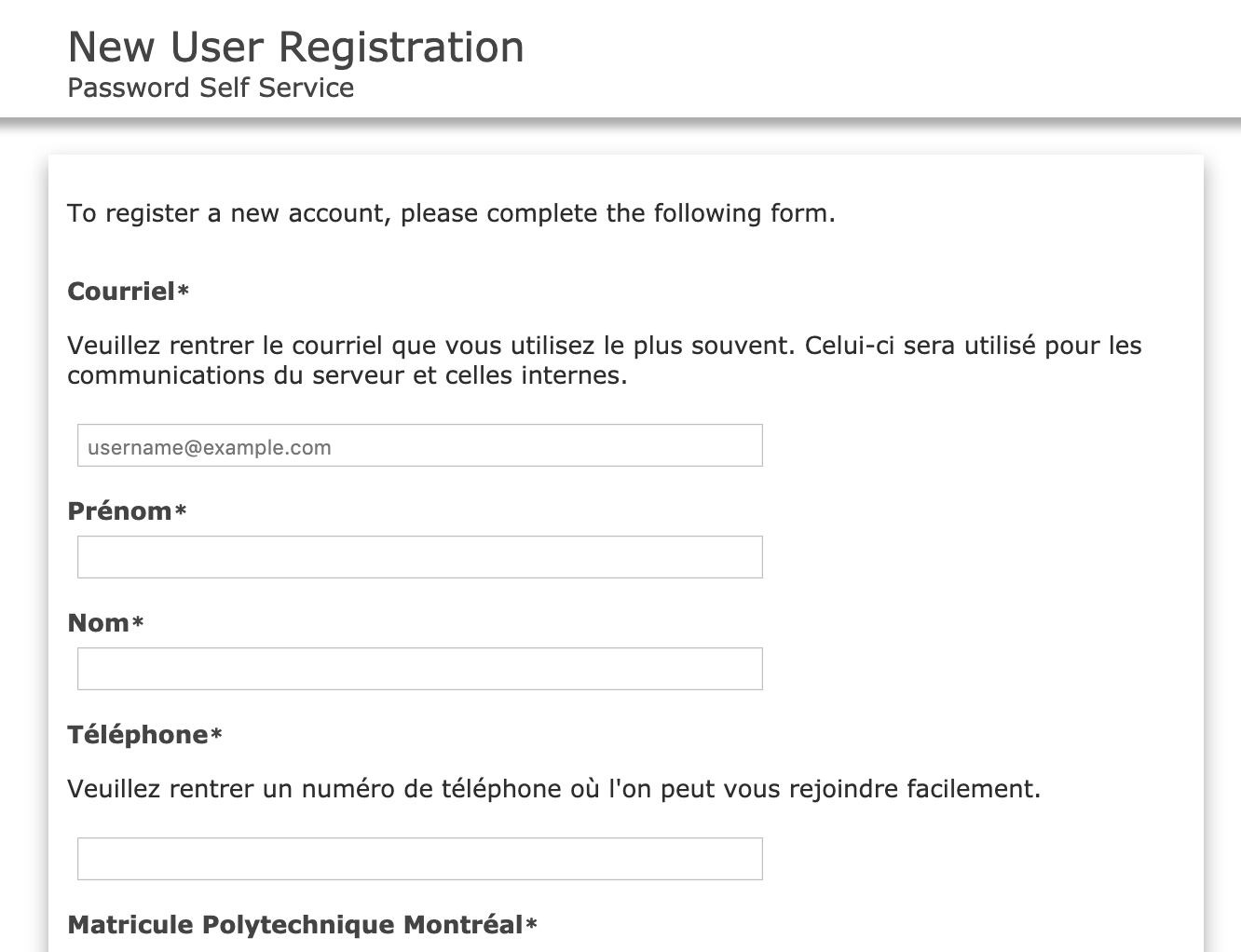Click into the Téléphone input box
The image size is (1241, 952).
(419, 859)
